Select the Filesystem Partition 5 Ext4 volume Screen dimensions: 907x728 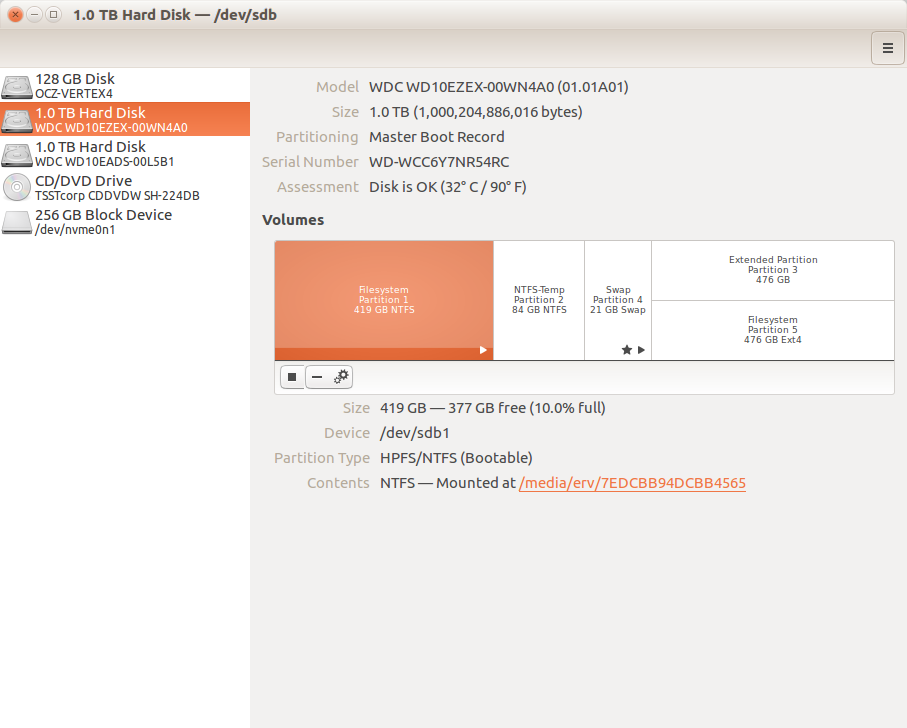point(773,330)
